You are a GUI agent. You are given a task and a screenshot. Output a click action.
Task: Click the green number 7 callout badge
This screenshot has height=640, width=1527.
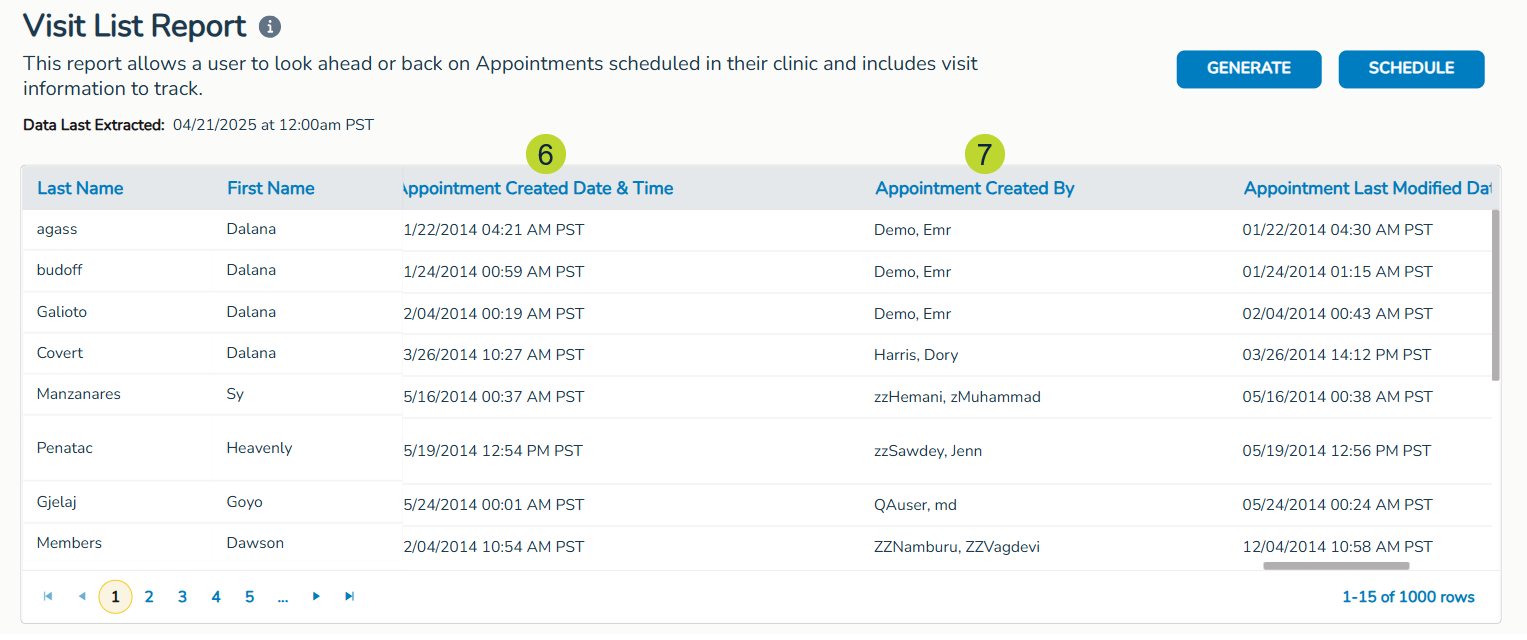tap(984, 154)
